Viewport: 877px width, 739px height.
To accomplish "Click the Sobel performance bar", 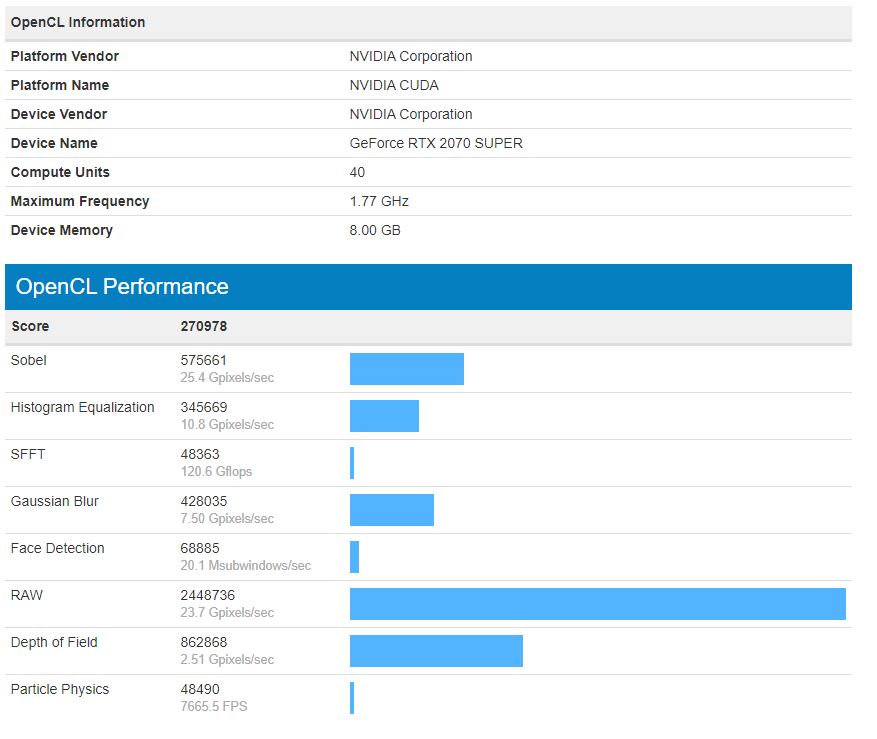I will [x=407, y=369].
